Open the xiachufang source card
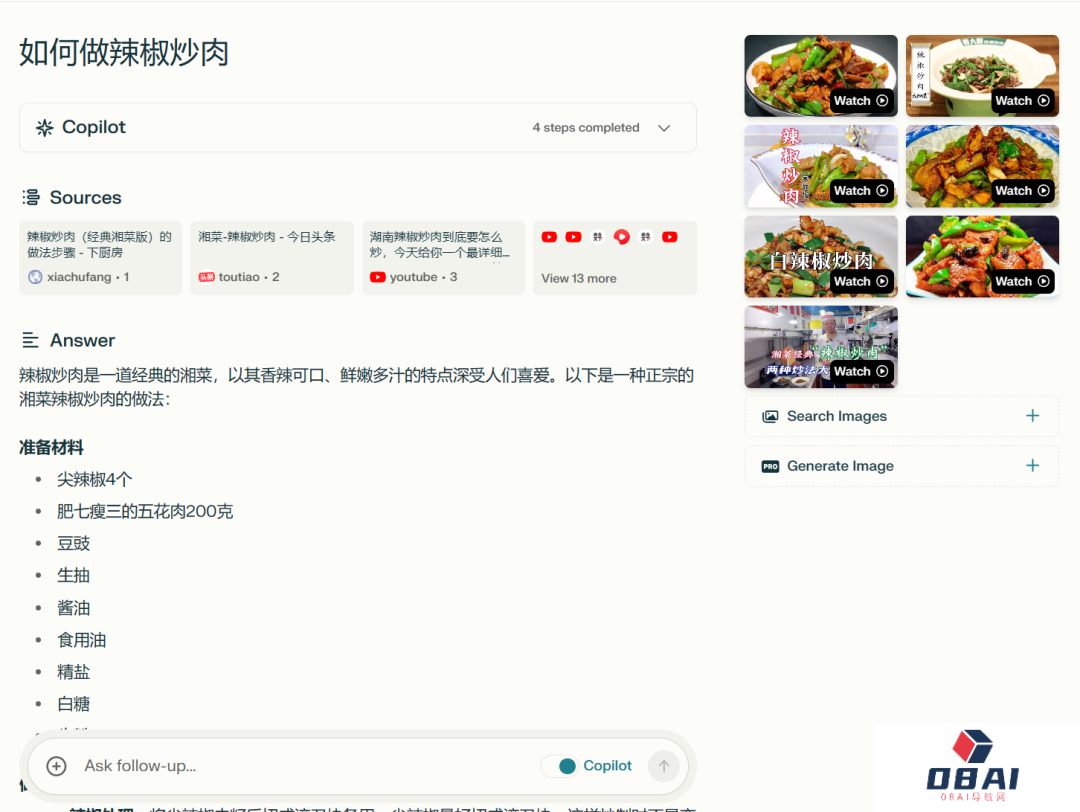Screen dimensions: 1080x812 pyautogui.click(x=100, y=258)
